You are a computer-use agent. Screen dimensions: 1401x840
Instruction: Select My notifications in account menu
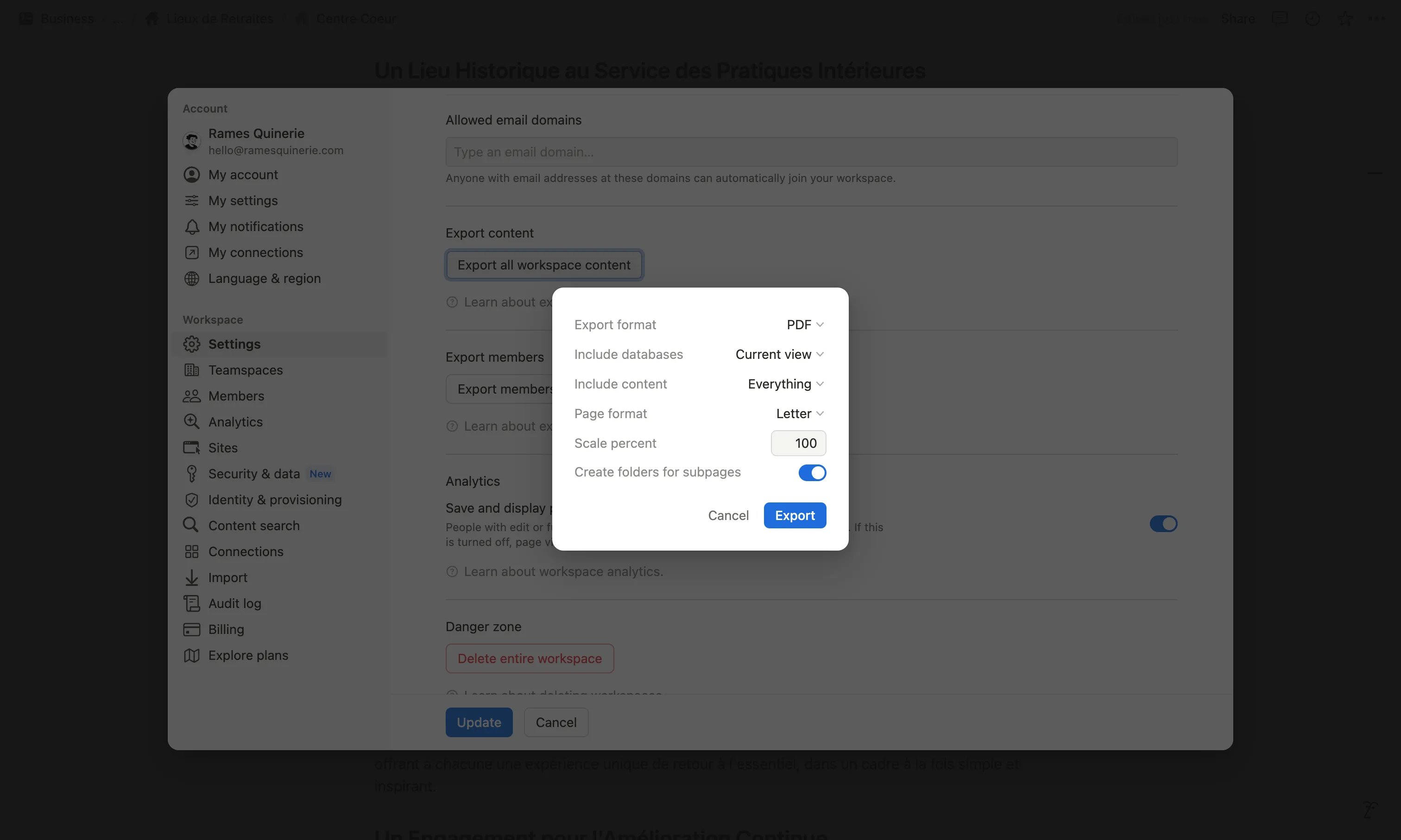pyautogui.click(x=280, y=226)
